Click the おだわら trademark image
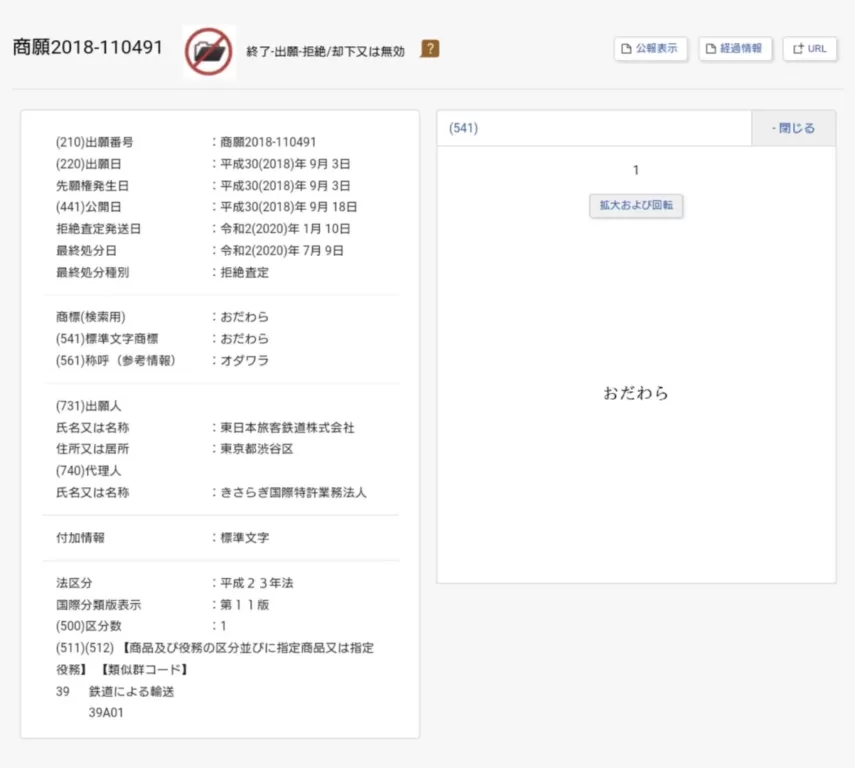The width and height of the screenshot is (855, 768). coord(636,393)
